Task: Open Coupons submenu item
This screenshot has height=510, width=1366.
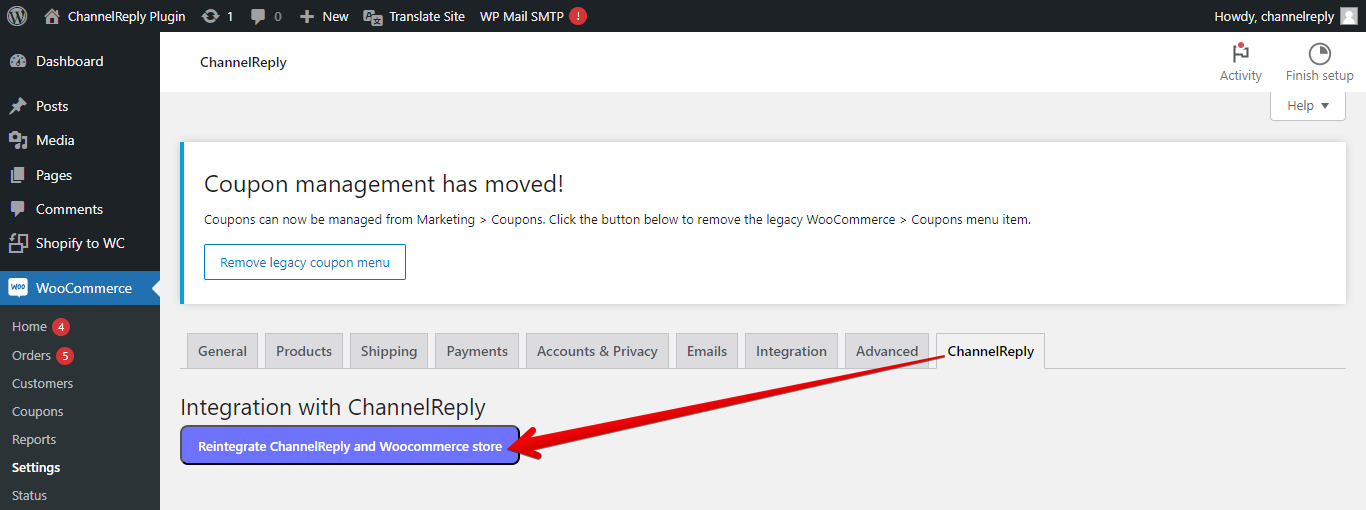Action: [38, 411]
